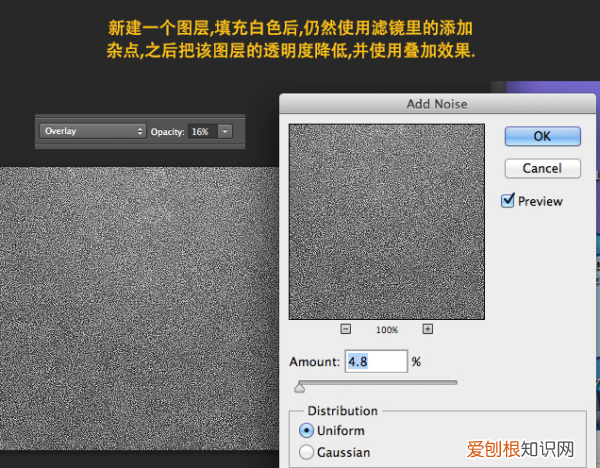
Task: Select Uniform distribution radio button
Action: tap(306, 431)
